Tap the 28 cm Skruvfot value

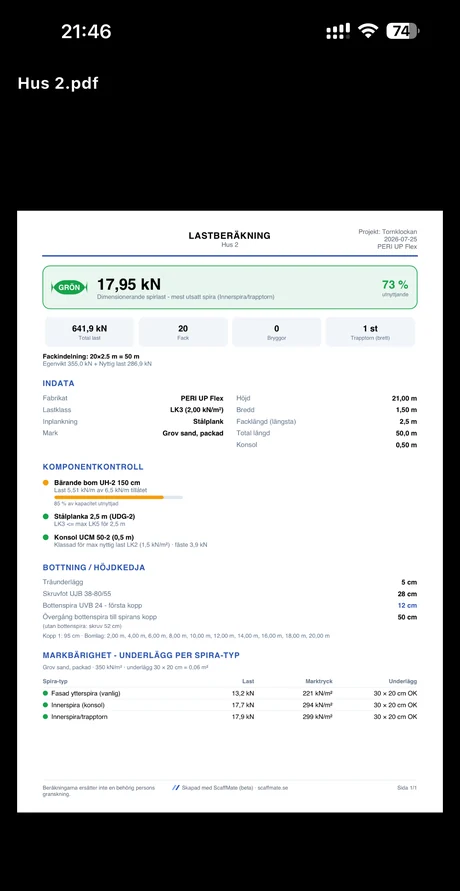point(408,594)
